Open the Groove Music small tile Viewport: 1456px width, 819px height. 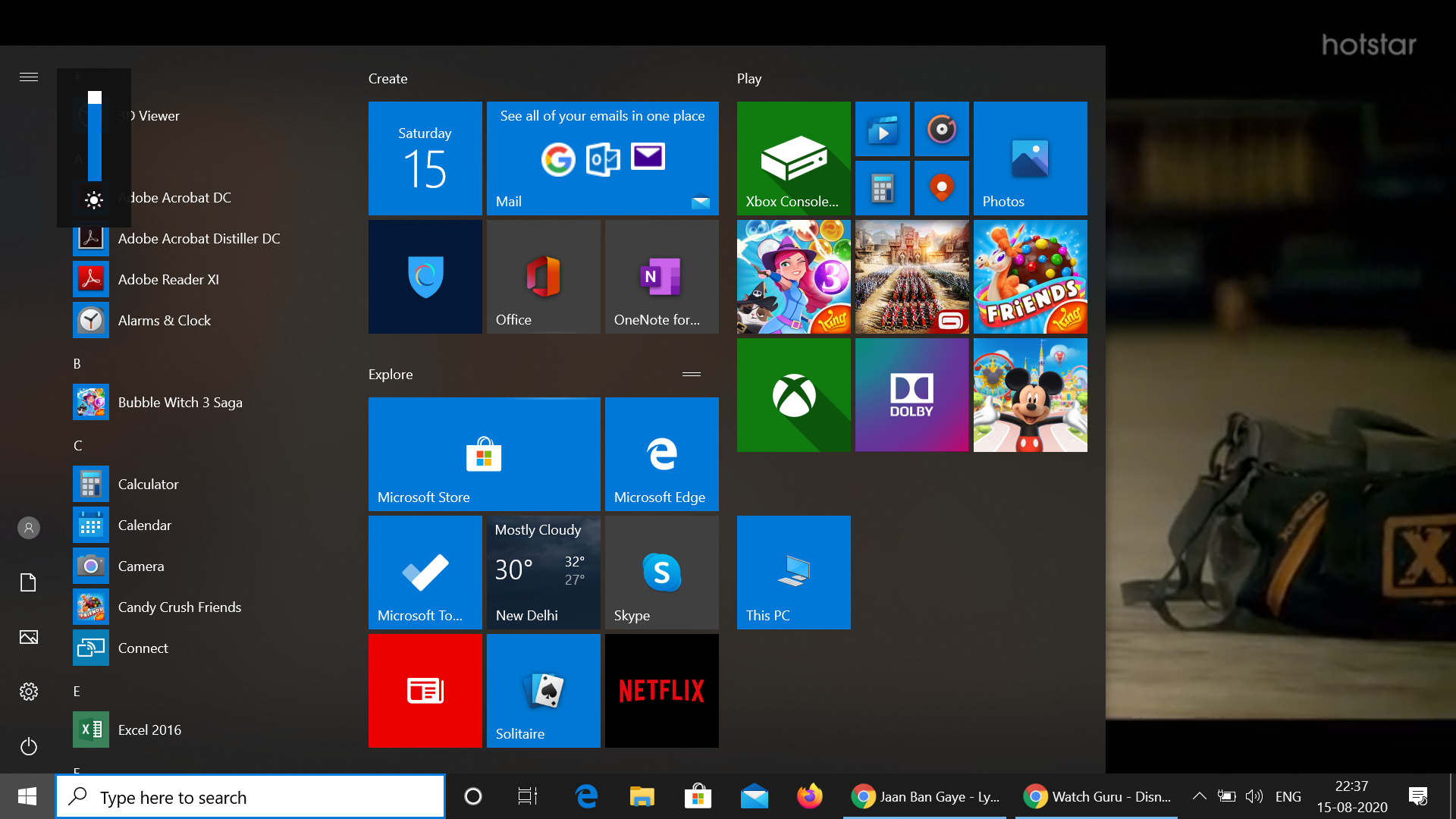pos(942,129)
